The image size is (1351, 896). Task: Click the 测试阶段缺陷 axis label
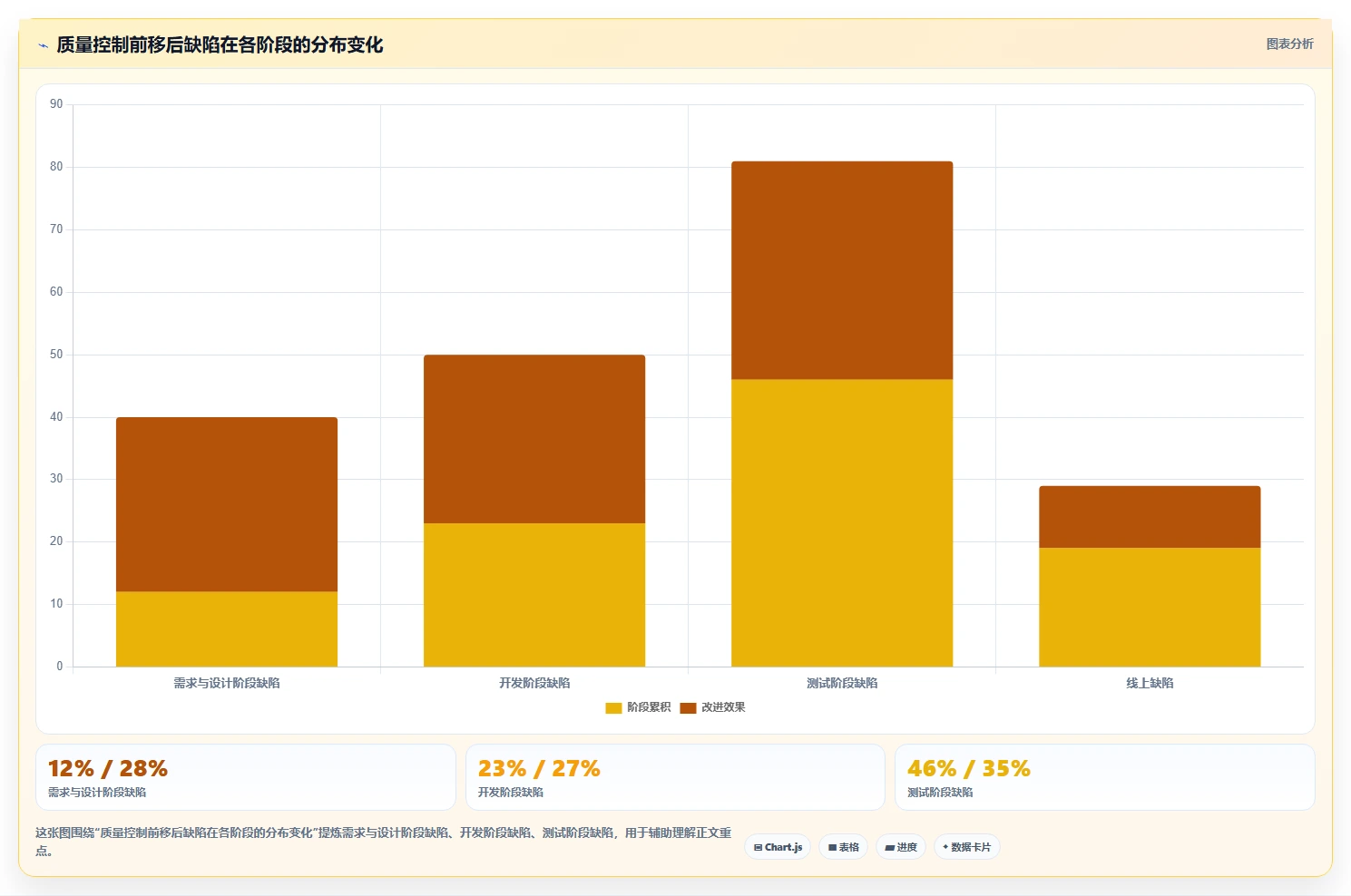coord(842,683)
